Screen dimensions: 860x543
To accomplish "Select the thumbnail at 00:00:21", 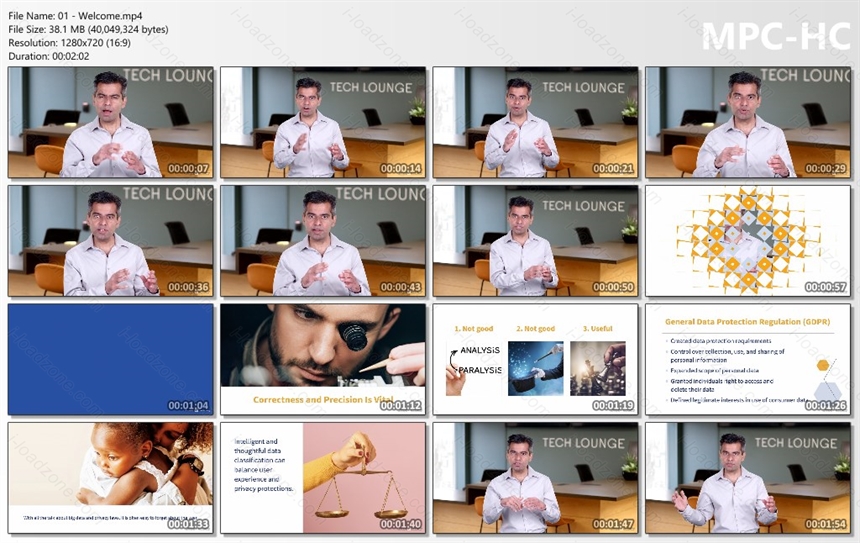I will click(535, 122).
